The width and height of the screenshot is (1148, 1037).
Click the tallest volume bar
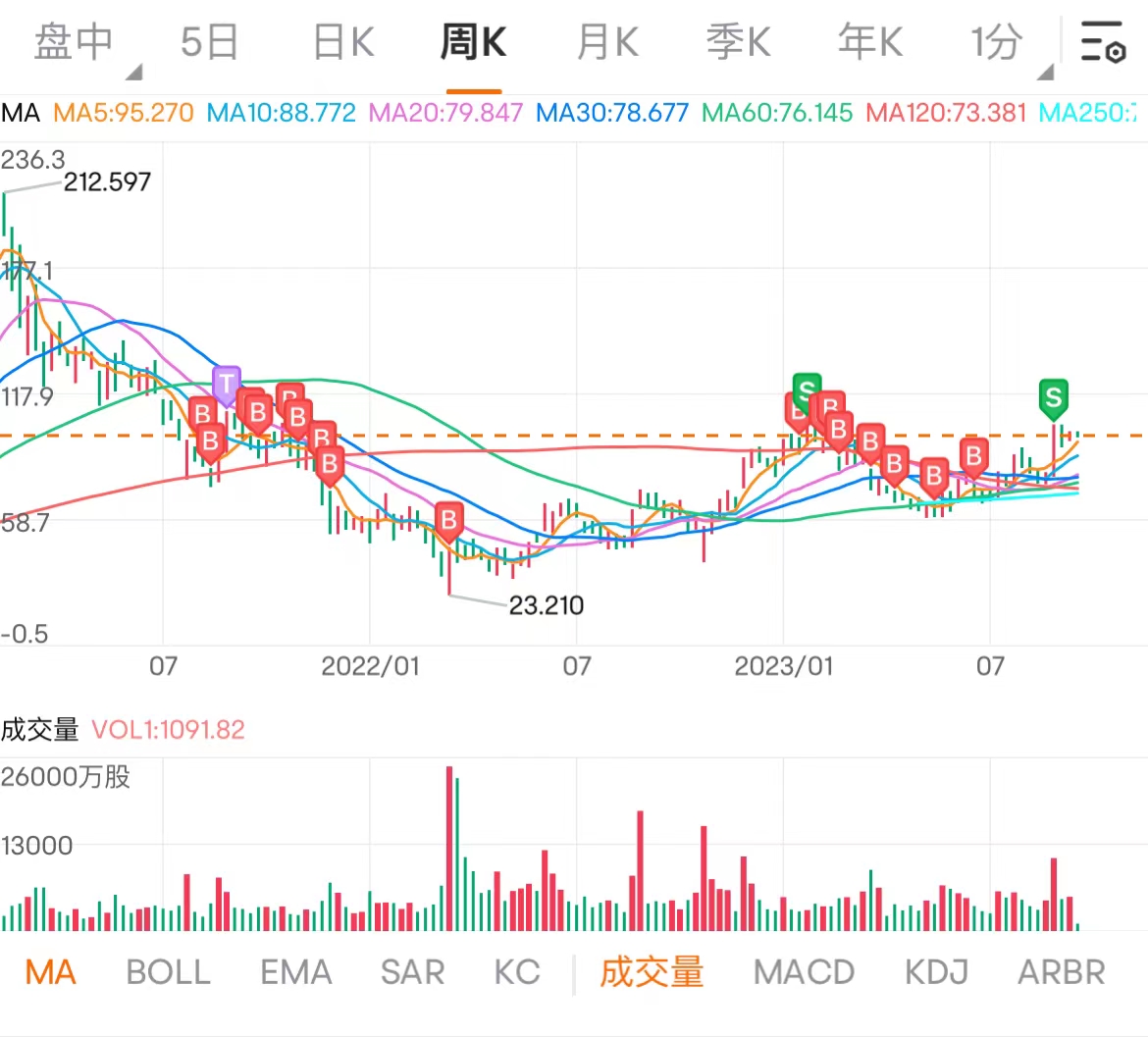[448, 849]
